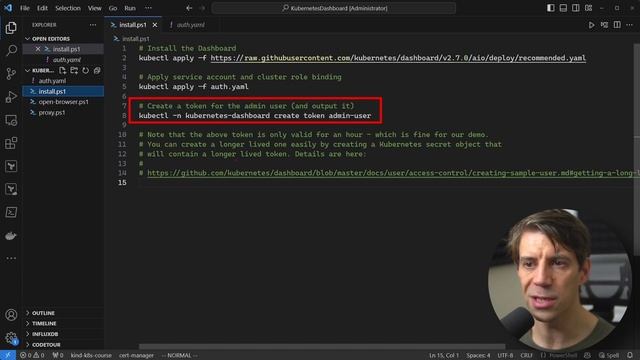Refresh the Explorer file list
The image size is (640, 360).
[85, 70]
